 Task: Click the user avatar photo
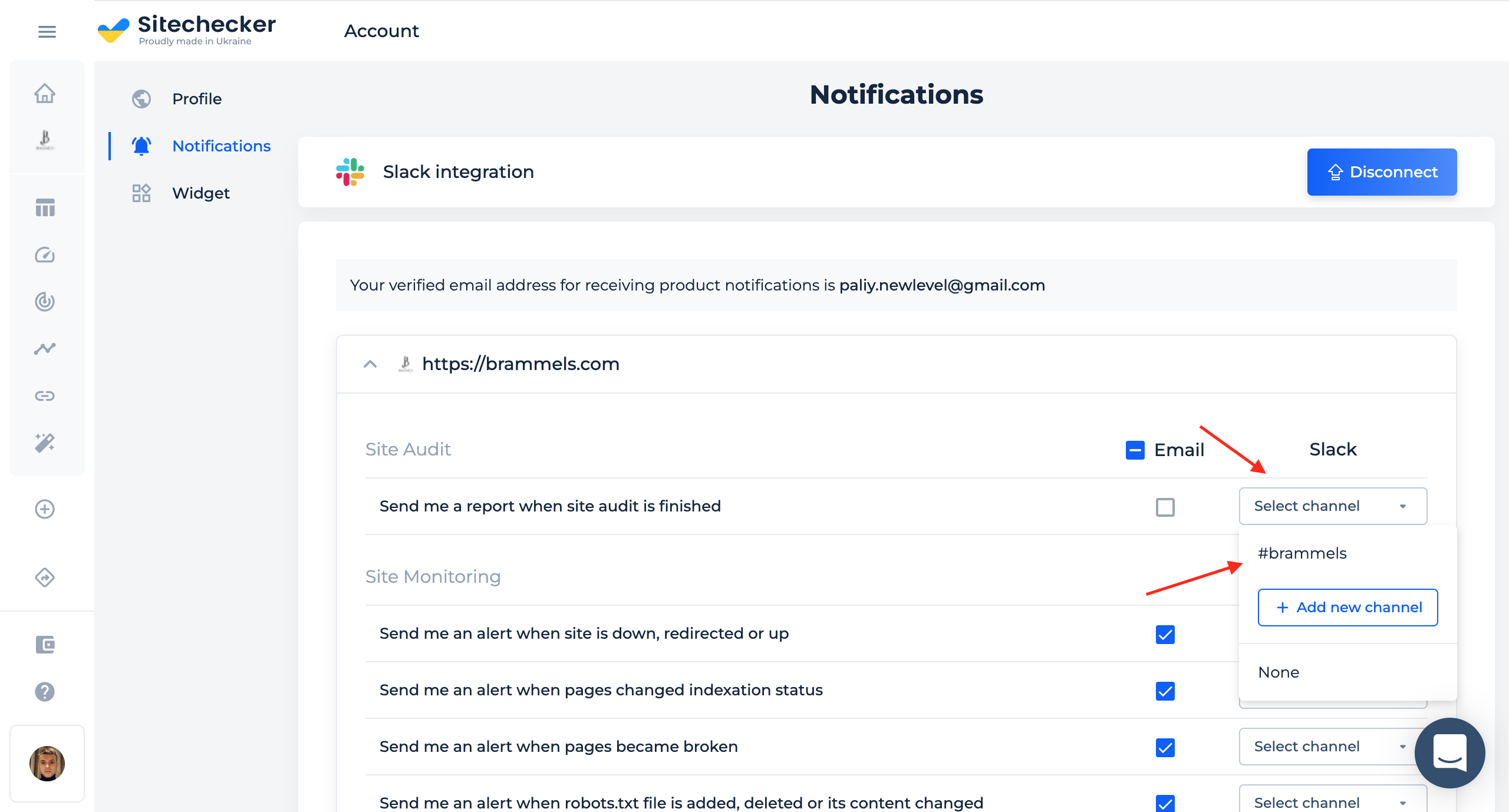point(47,764)
